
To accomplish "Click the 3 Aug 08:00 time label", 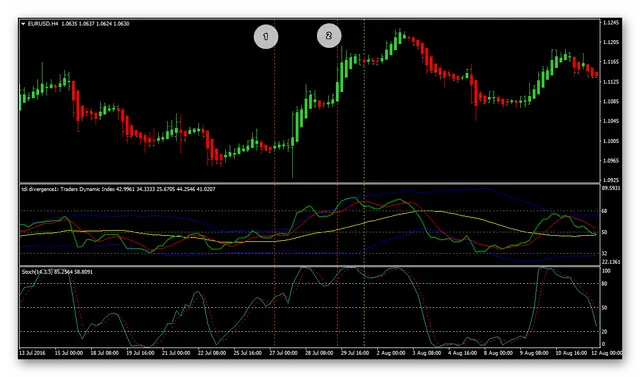I will click(427, 353).
